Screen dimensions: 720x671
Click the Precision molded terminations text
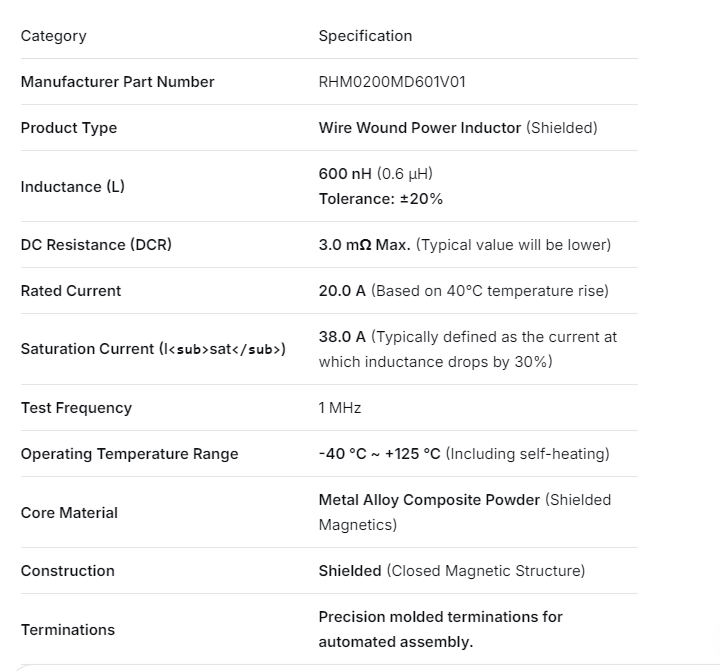(x=440, y=617)
